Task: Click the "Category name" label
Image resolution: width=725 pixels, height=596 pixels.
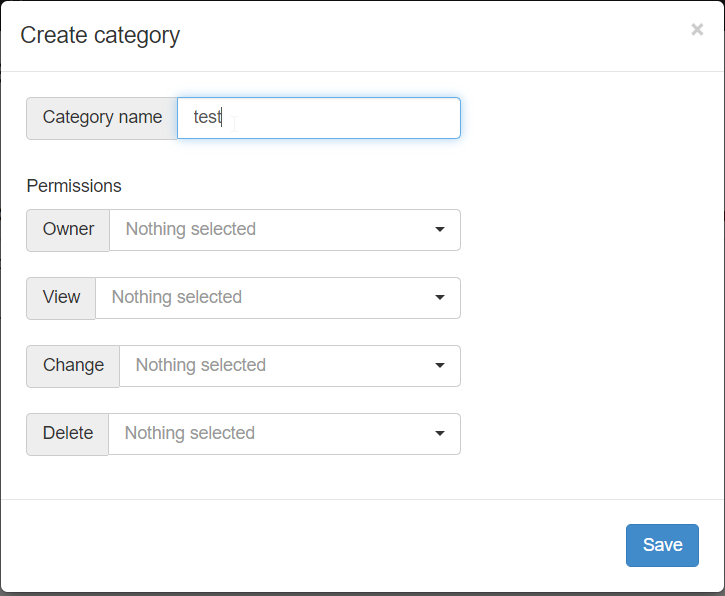Action: tap(102, 118)
